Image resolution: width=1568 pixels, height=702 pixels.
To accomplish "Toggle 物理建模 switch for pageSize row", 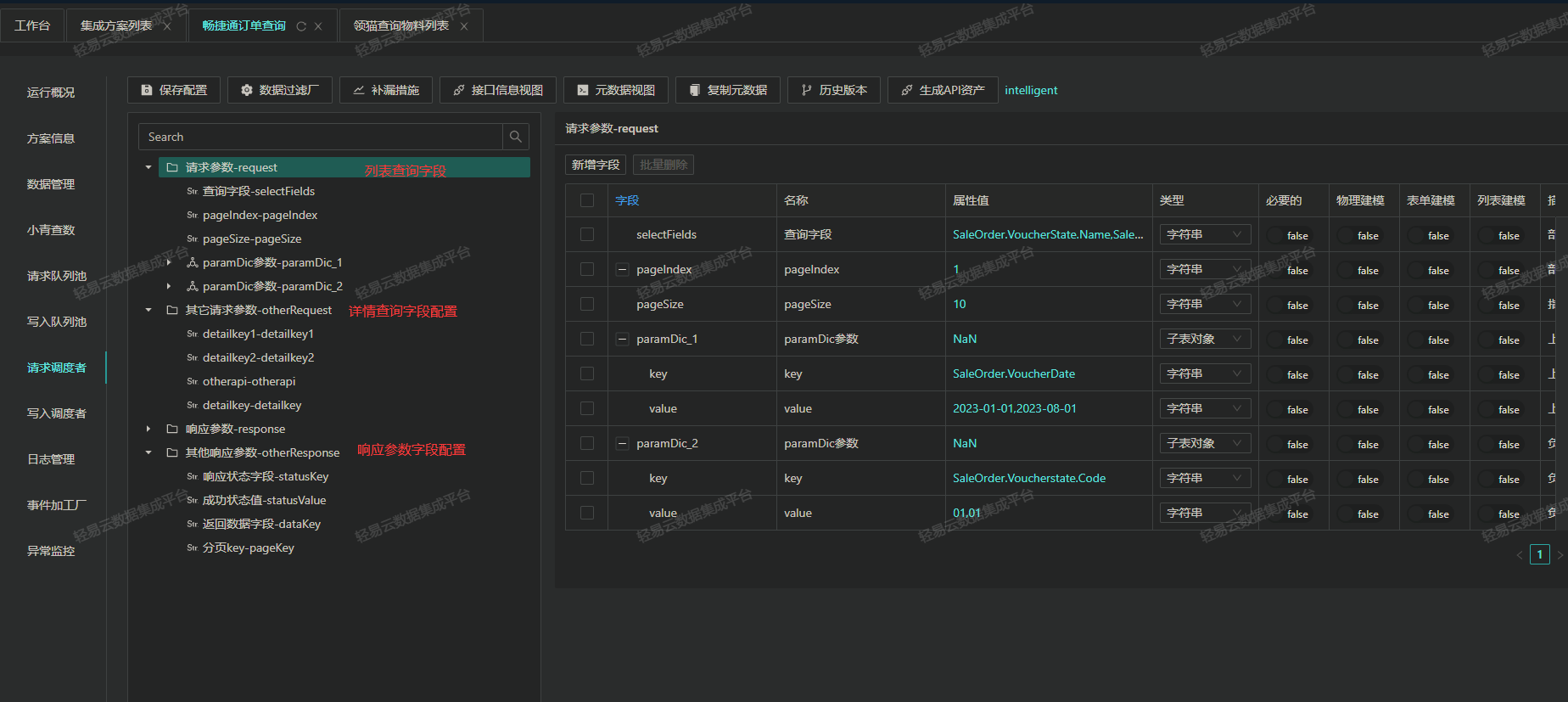I will click(x=1359, y=305).
